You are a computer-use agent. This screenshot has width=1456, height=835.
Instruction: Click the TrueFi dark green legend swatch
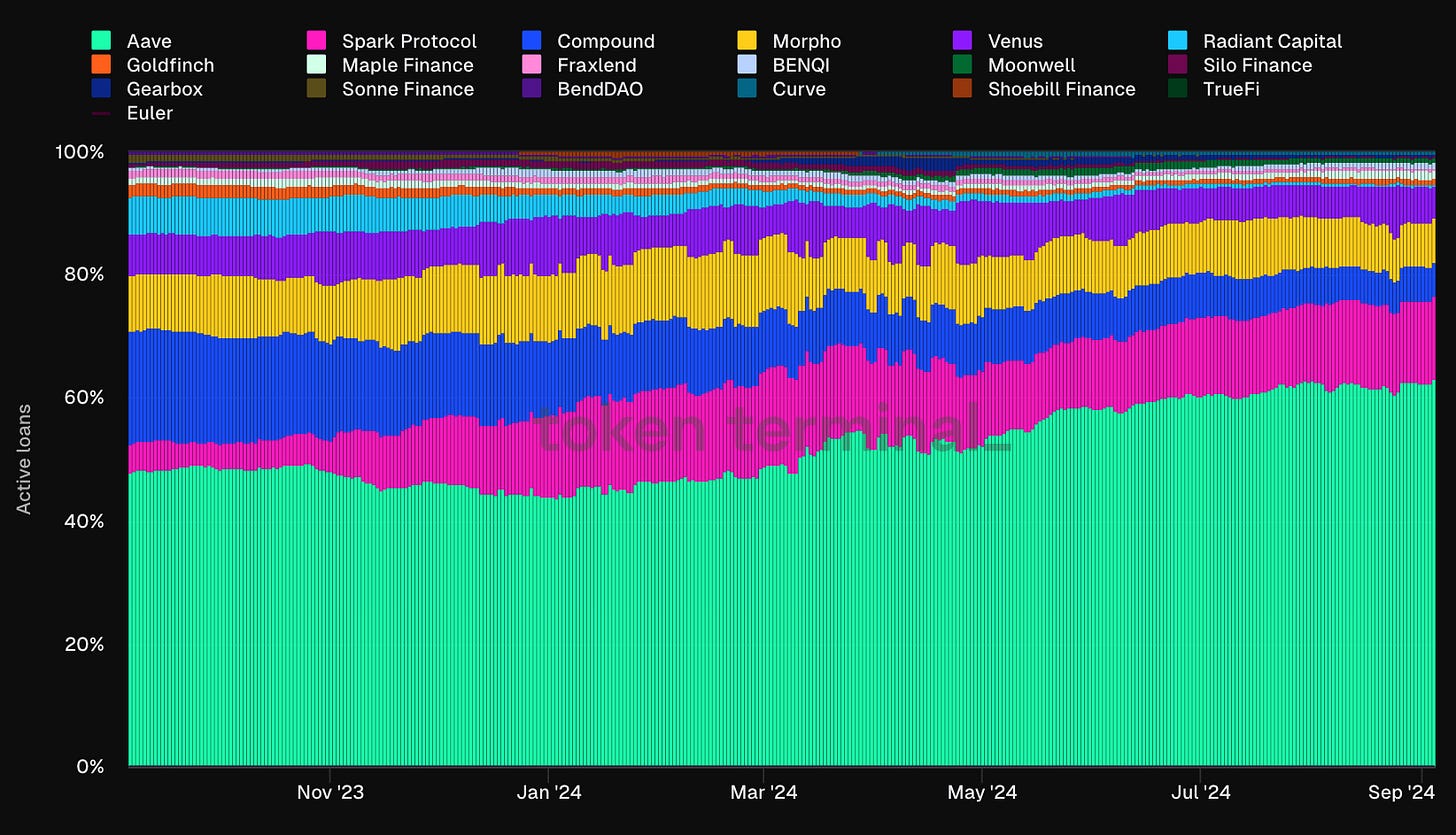click(1178, 89)
